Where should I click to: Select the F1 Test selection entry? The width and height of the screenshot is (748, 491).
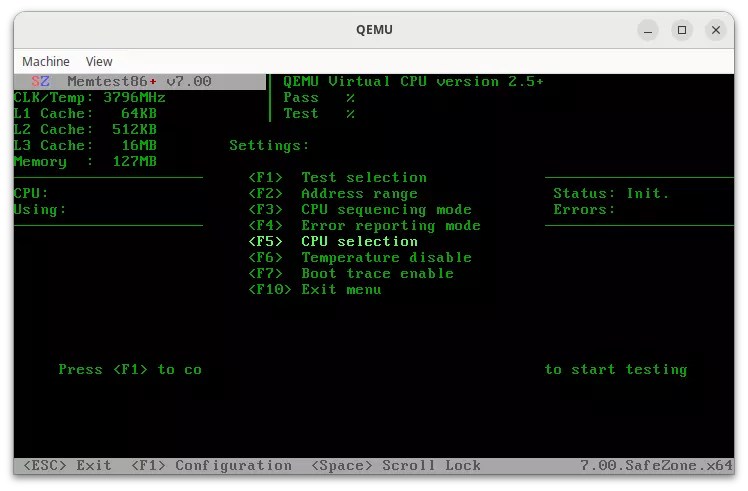tap(338, 177)
